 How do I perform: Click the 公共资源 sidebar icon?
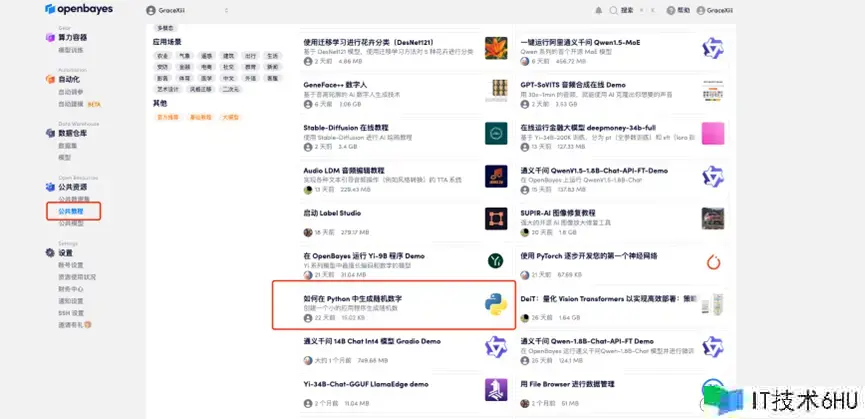(50, 187)
